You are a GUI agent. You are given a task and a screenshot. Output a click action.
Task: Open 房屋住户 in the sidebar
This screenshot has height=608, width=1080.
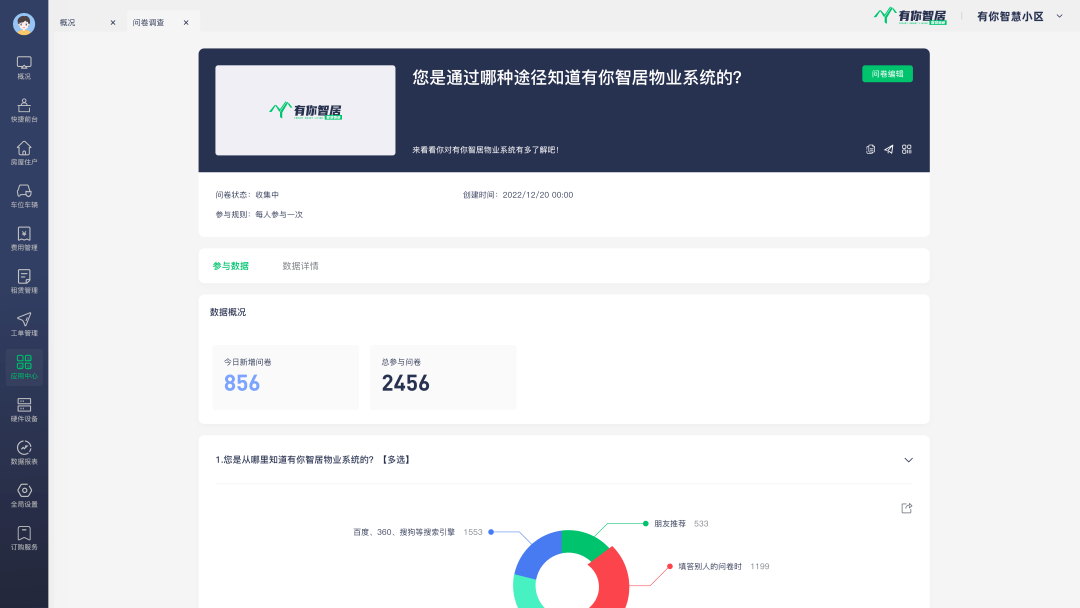pyautogui.click(x=24, y=154)
